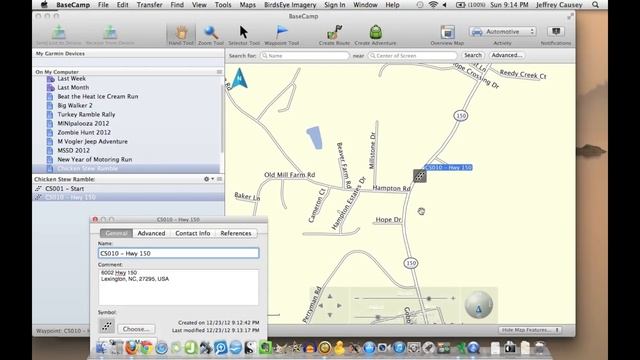Screen dimensions: 640x360
Task: Pan map right with the arrow control
Action: [x=339, y=305]
